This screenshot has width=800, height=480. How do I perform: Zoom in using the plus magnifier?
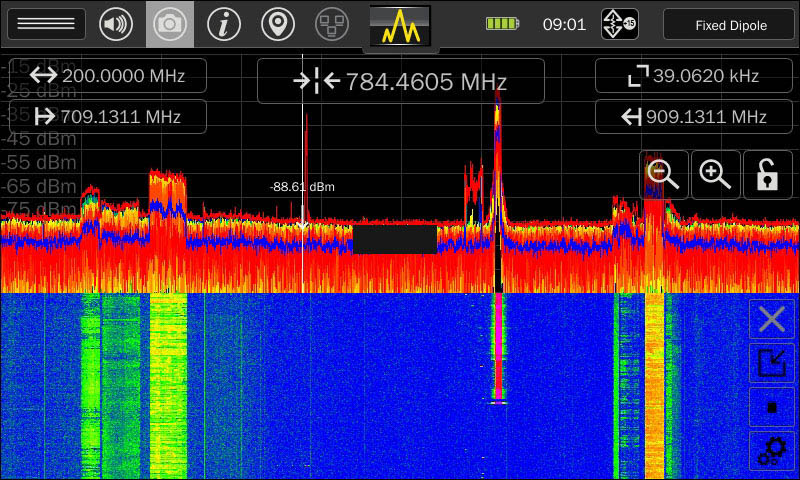tap(716, 174)
